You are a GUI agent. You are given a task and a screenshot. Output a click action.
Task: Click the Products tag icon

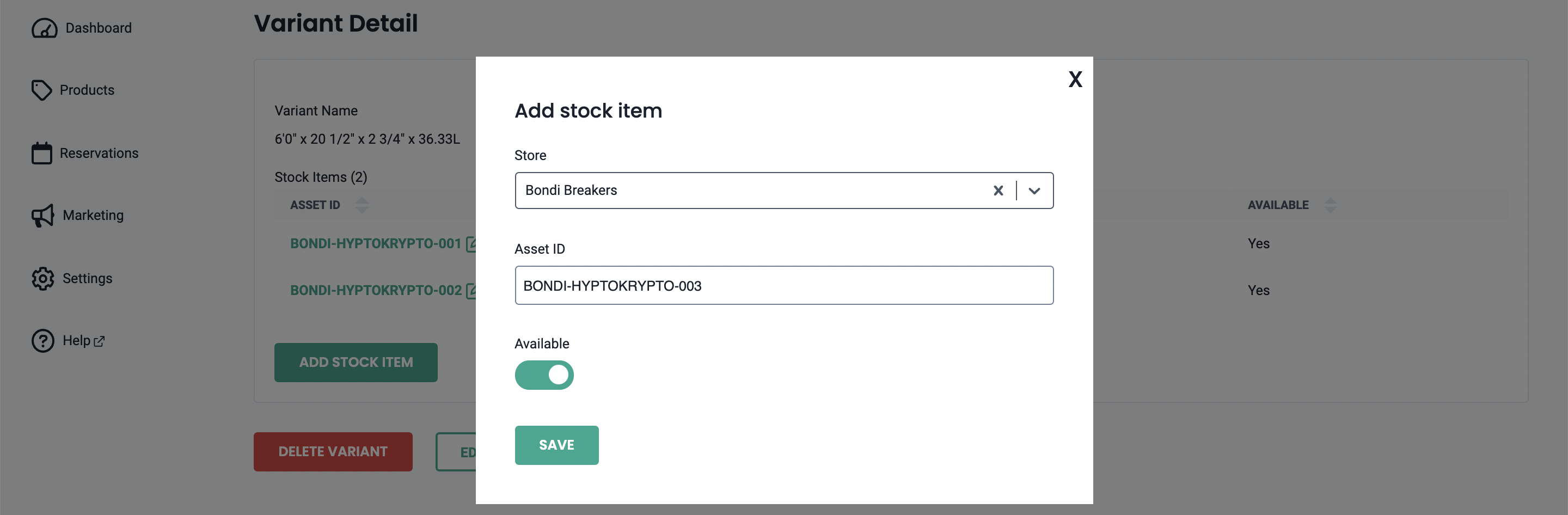(x=41, y=90)
